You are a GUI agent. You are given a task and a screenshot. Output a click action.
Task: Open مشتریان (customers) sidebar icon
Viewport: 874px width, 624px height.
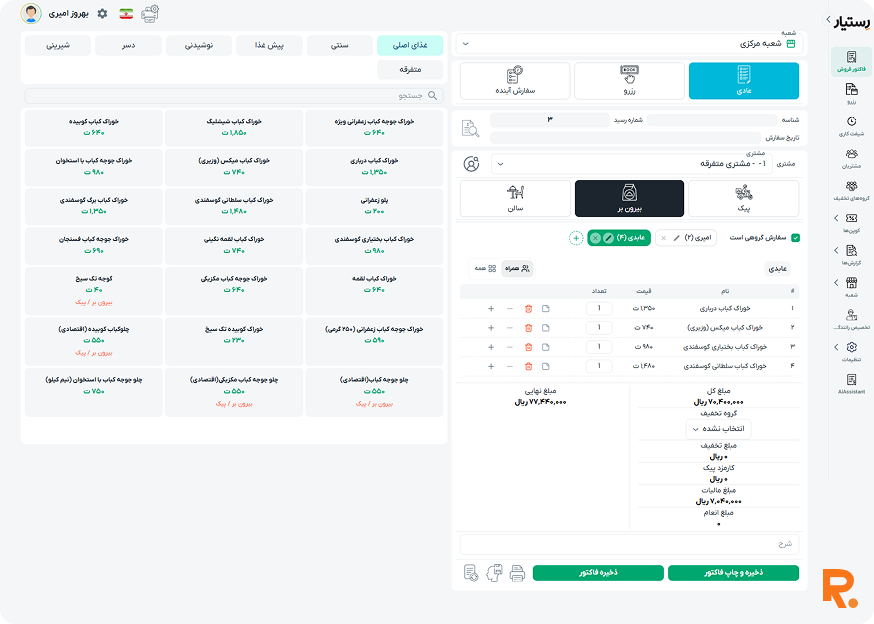[851, 154]
